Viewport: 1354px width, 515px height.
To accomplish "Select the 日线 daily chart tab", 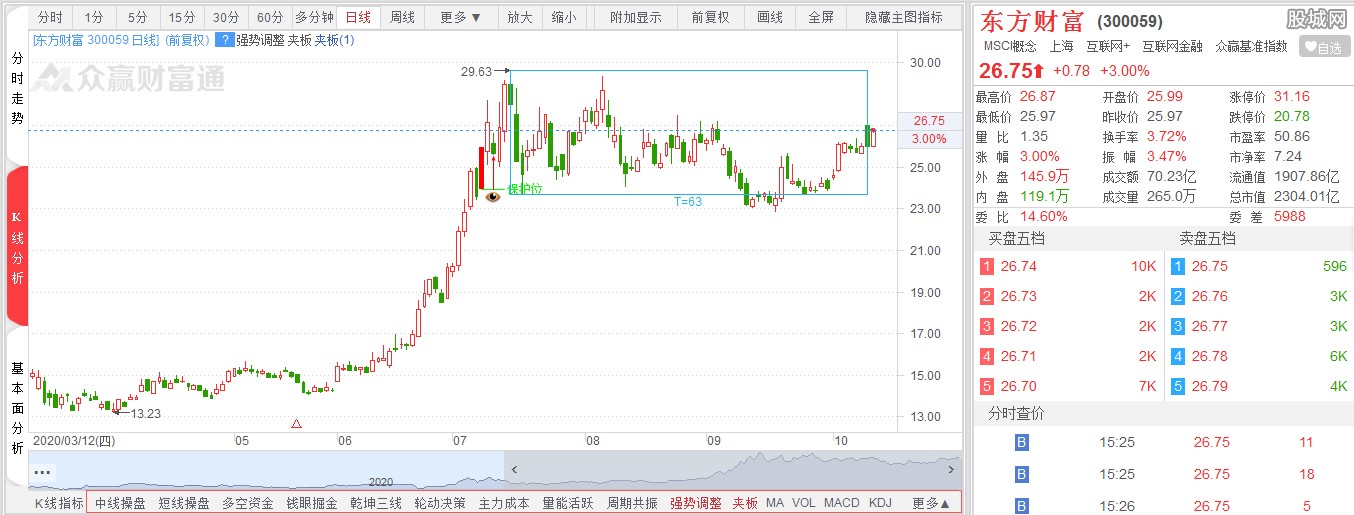I will coord(358,17).
